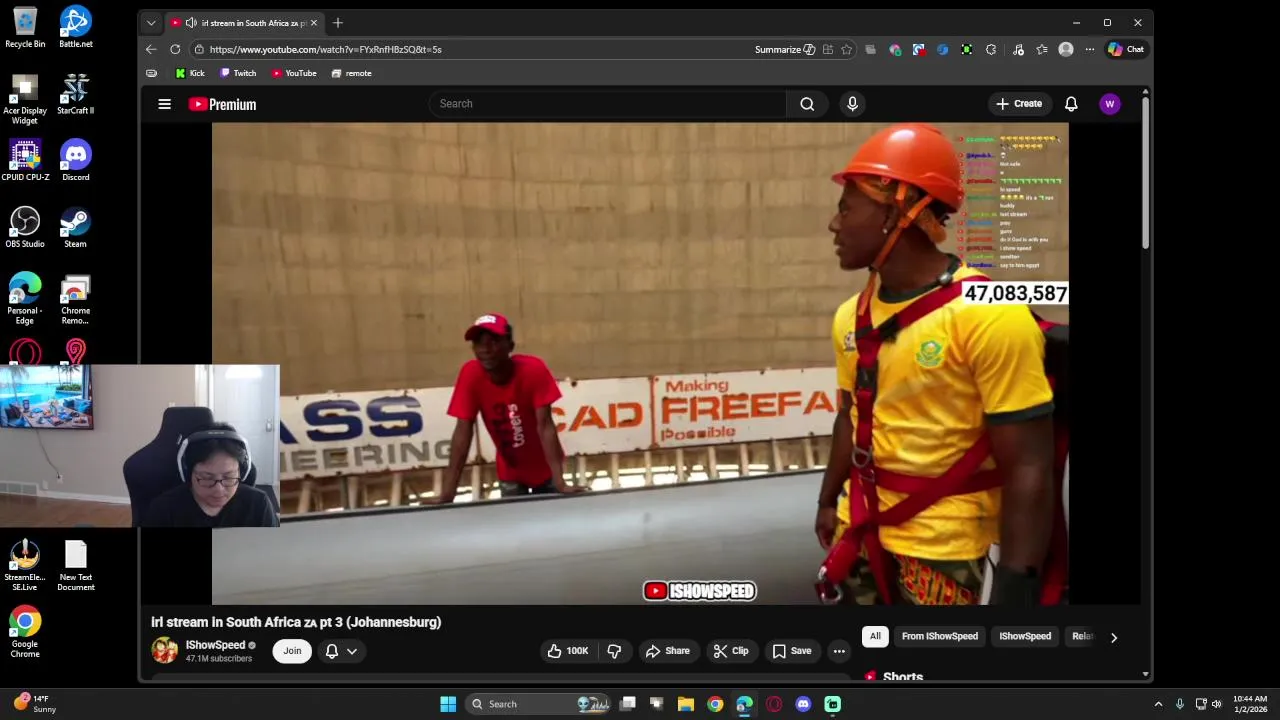The height and width of the screenshot is (720, 1280).
Task: Open browser extensions puzzle icon
Action: [x=991, y=49]
